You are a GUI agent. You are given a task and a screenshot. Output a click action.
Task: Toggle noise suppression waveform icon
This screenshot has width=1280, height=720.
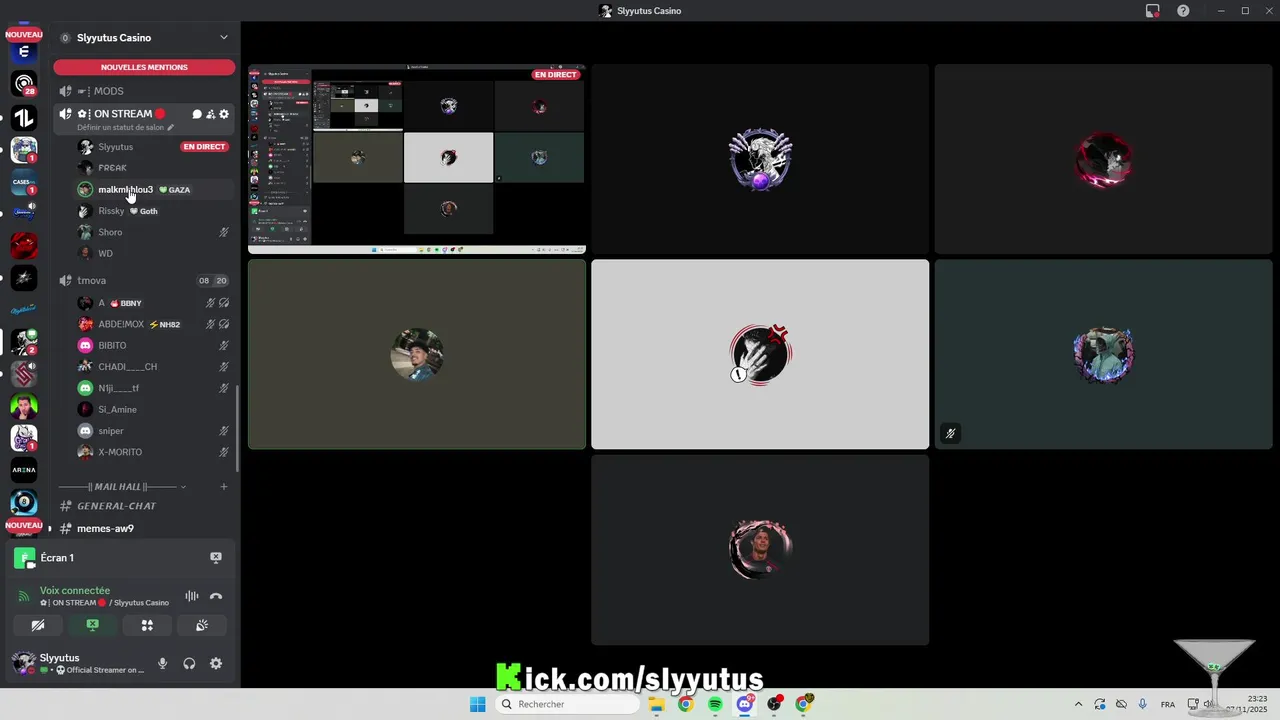click(x=191, y=596)
